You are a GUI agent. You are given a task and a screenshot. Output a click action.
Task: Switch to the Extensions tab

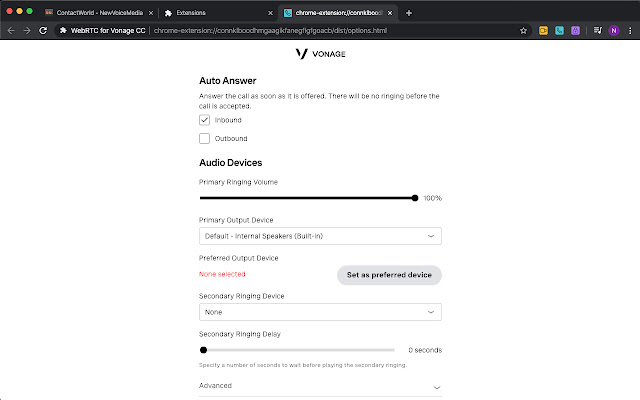(x=217, y=12)
